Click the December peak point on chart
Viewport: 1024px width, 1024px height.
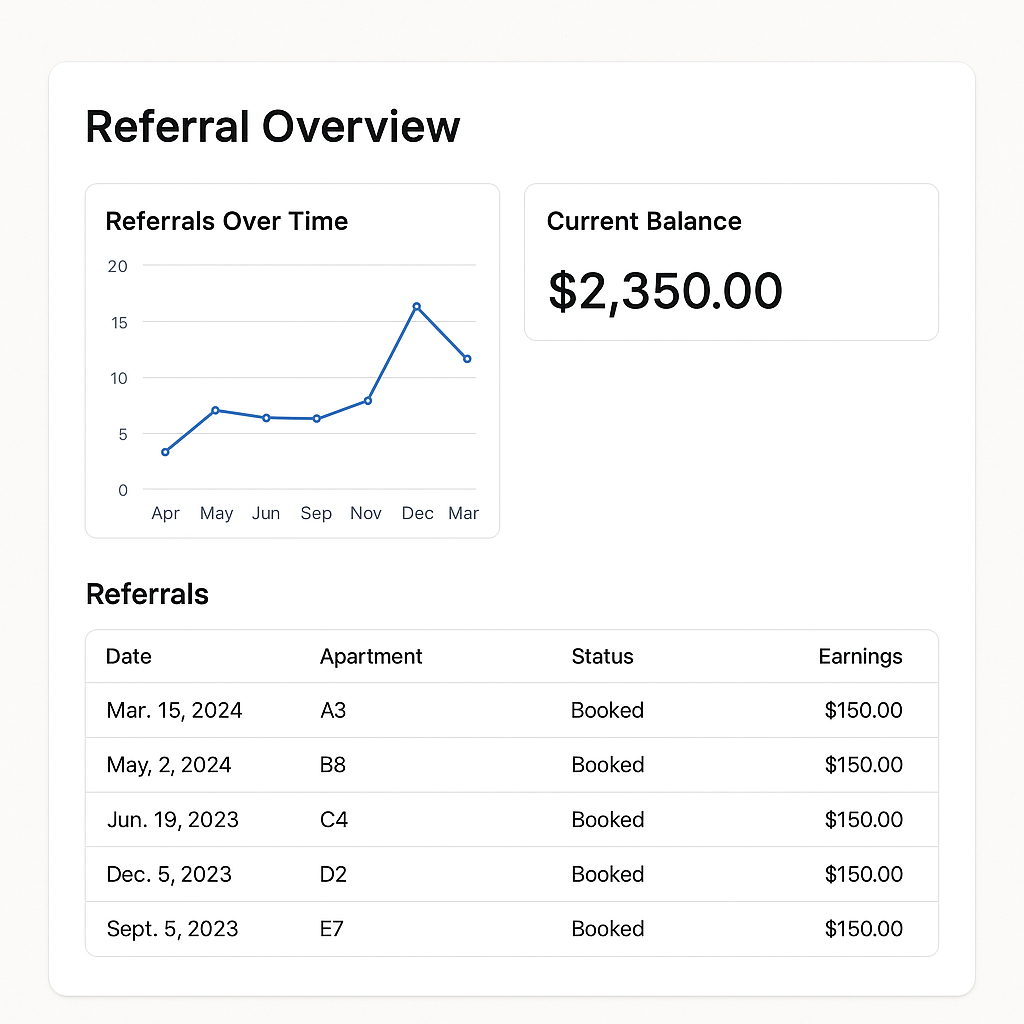(x=416, y=306)
